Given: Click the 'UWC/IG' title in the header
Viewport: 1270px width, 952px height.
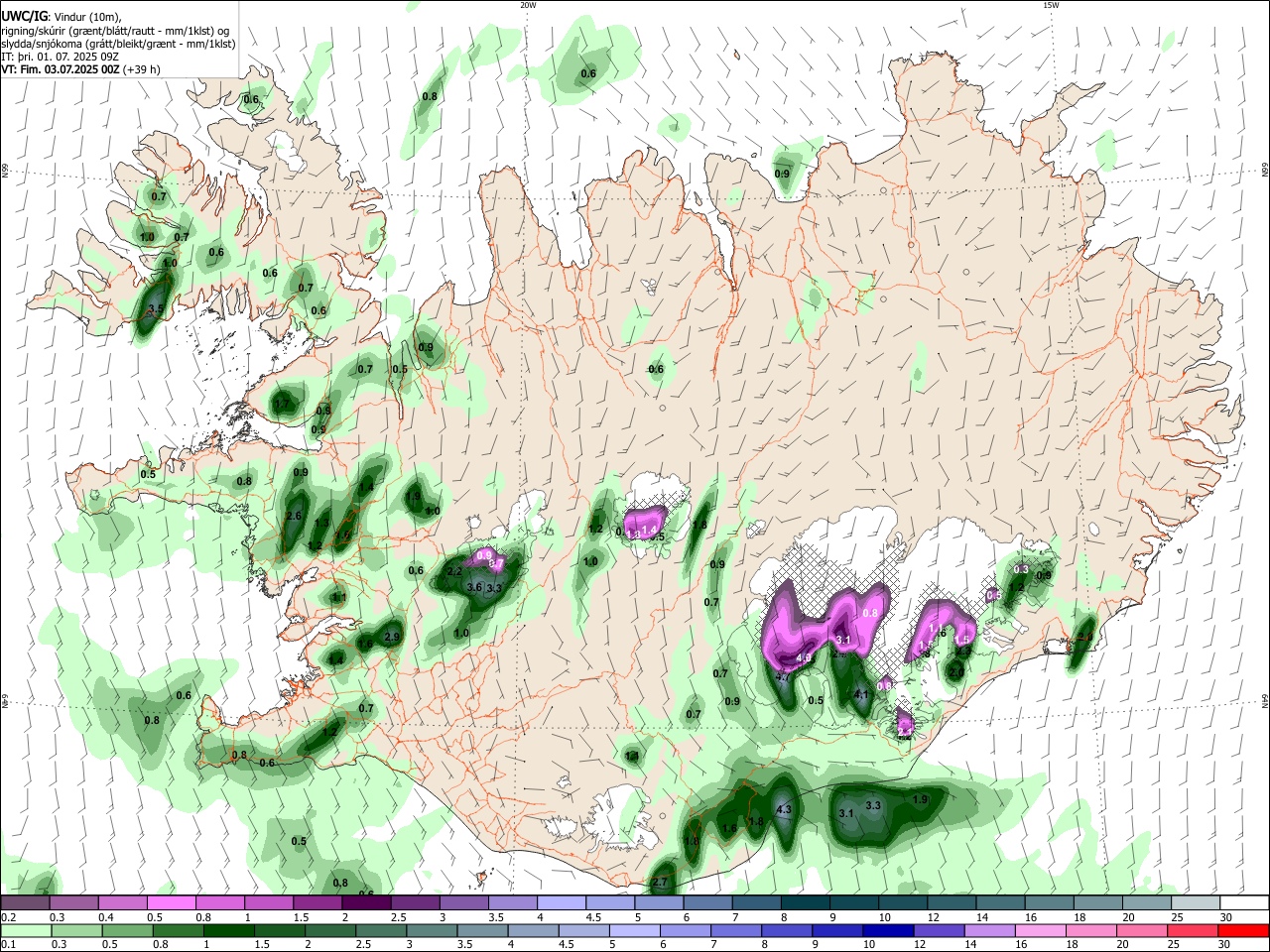Looking at the screenshot, I should tap(24, 17).
